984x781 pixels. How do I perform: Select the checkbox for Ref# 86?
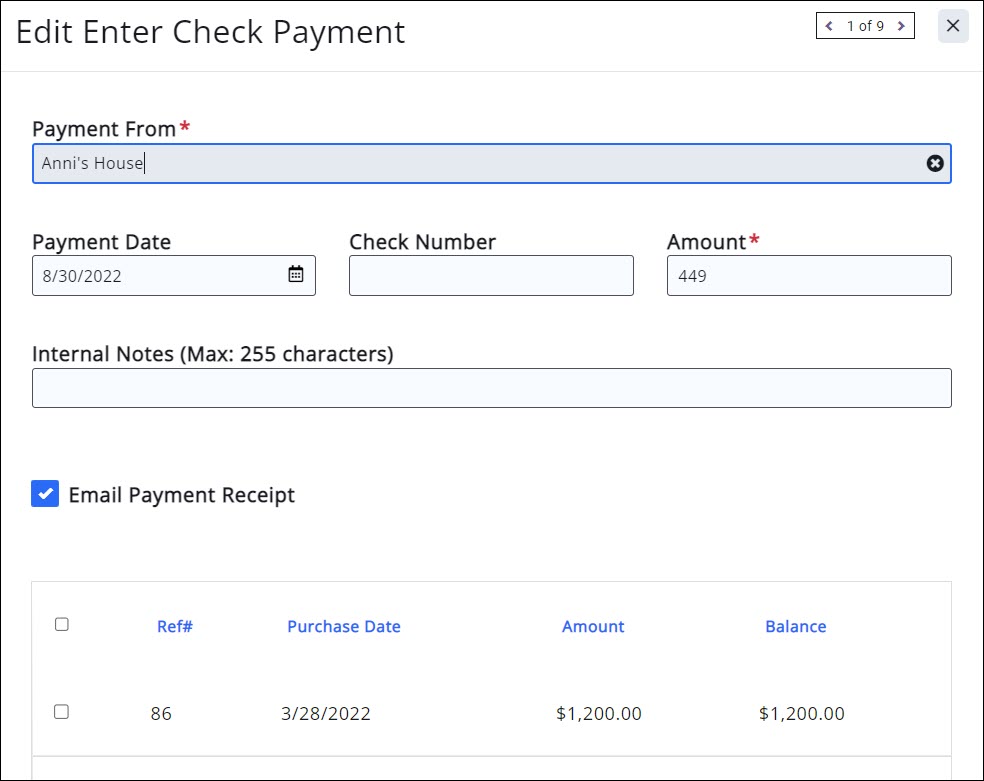point(62,712)
